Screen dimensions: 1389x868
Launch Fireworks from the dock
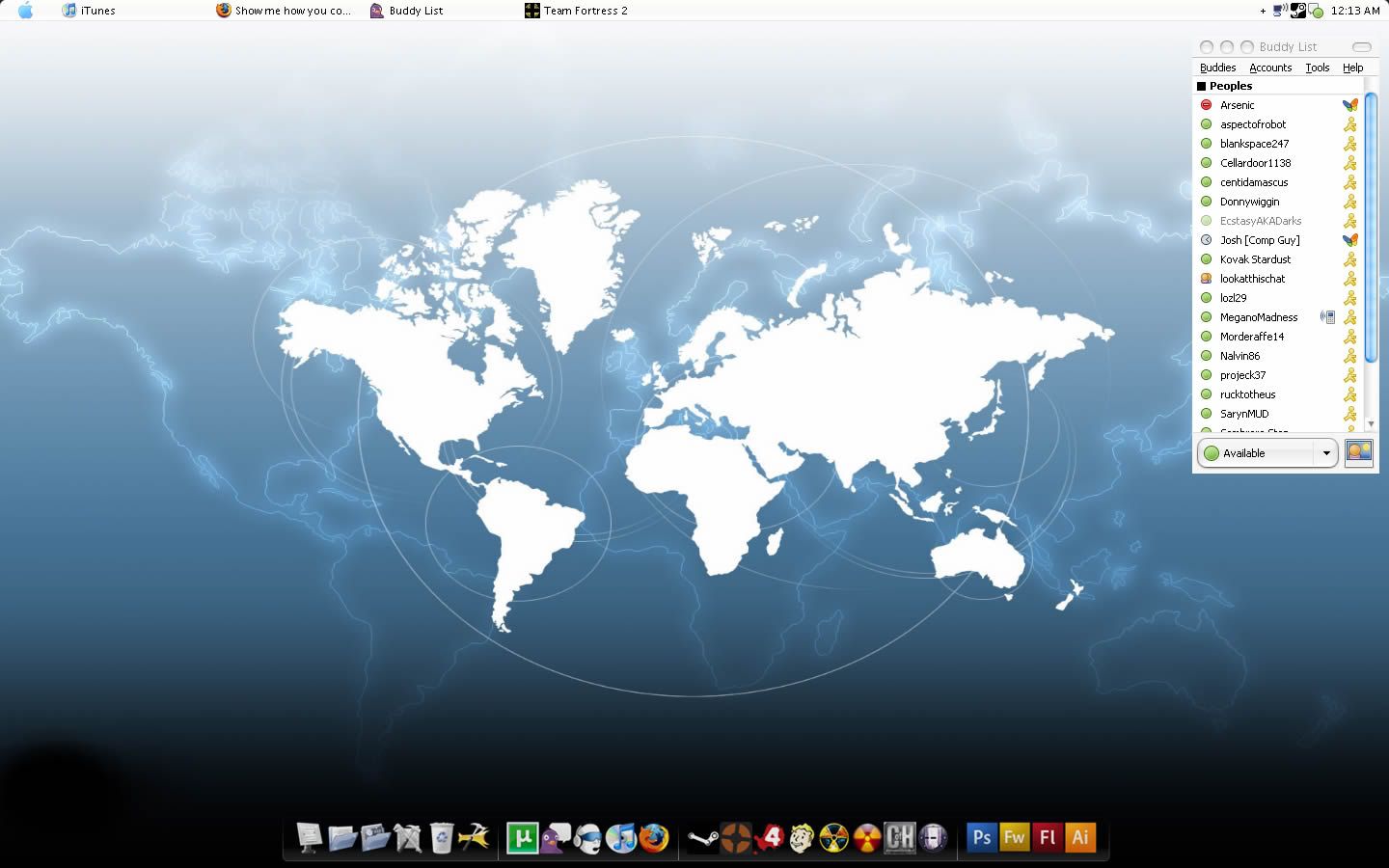[x=1015, y=837]
